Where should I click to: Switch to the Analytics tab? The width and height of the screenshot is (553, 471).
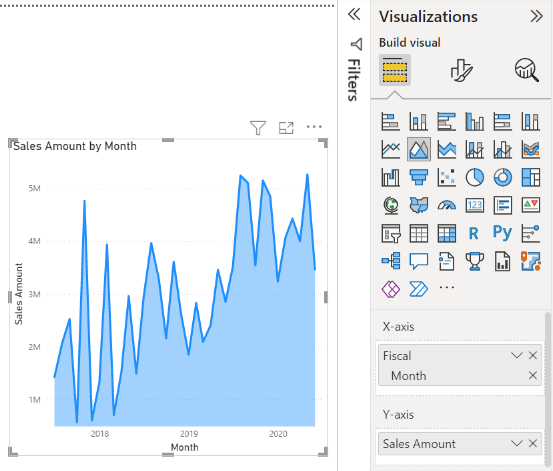(x=527, y=70)
